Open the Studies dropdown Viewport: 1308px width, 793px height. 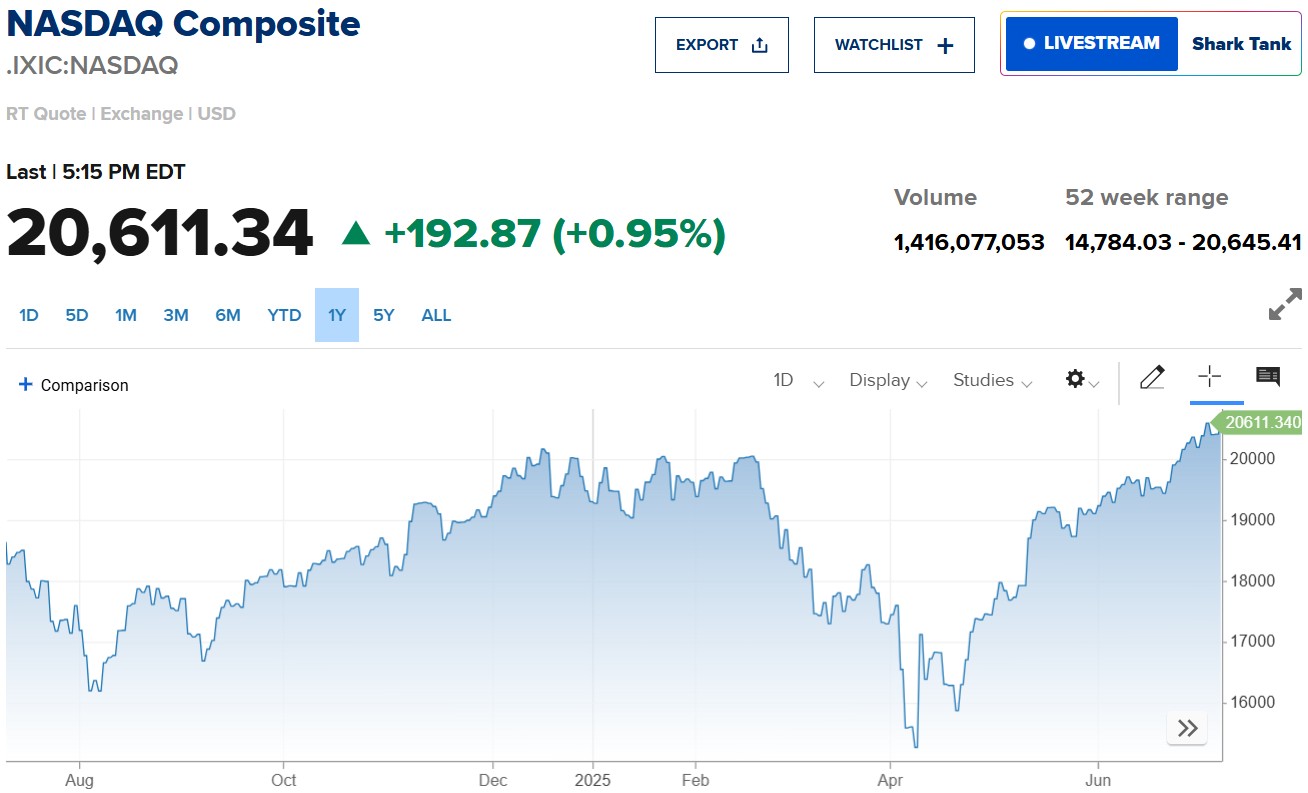tap(991, 381)
